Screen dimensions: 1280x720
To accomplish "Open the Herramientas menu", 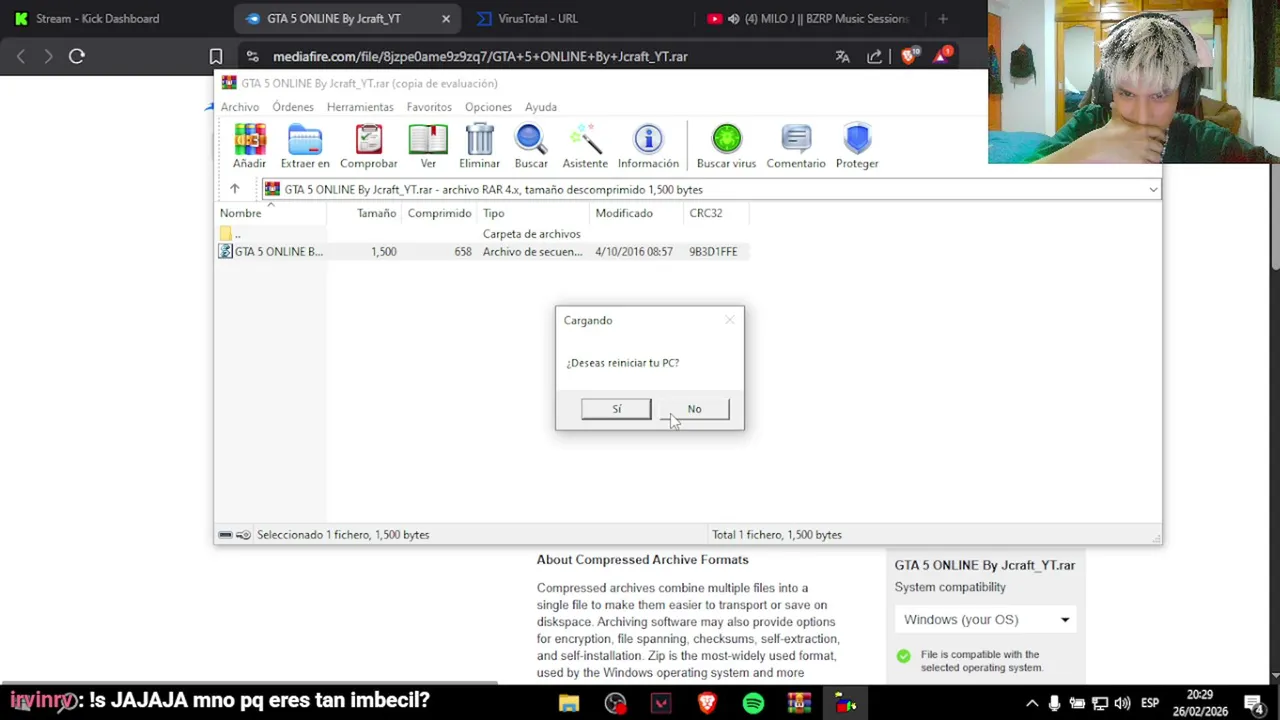I will click(x=360, y=107).
